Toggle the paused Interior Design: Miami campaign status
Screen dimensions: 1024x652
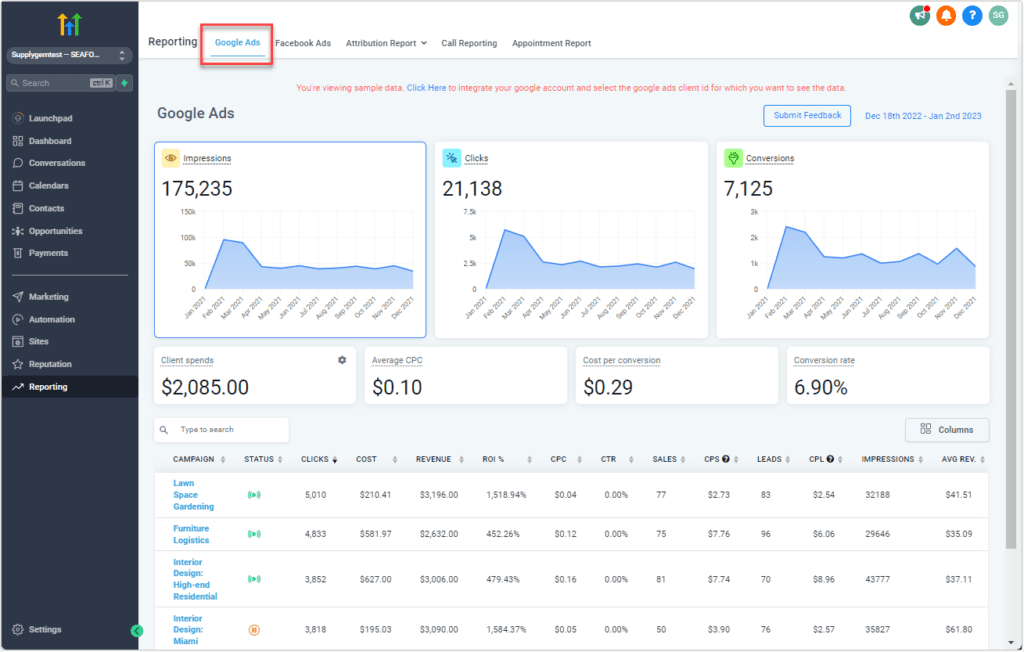(252, 630)
